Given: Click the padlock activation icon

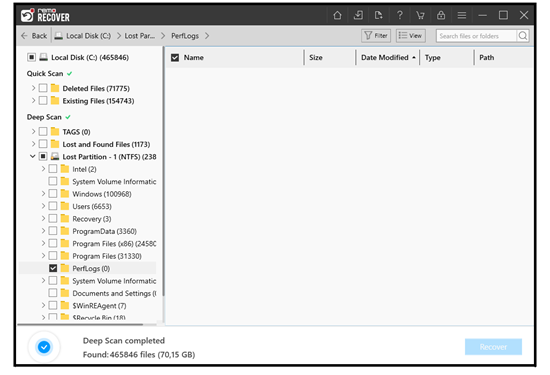Looking at the screenshot, I should tap(441, 15).
